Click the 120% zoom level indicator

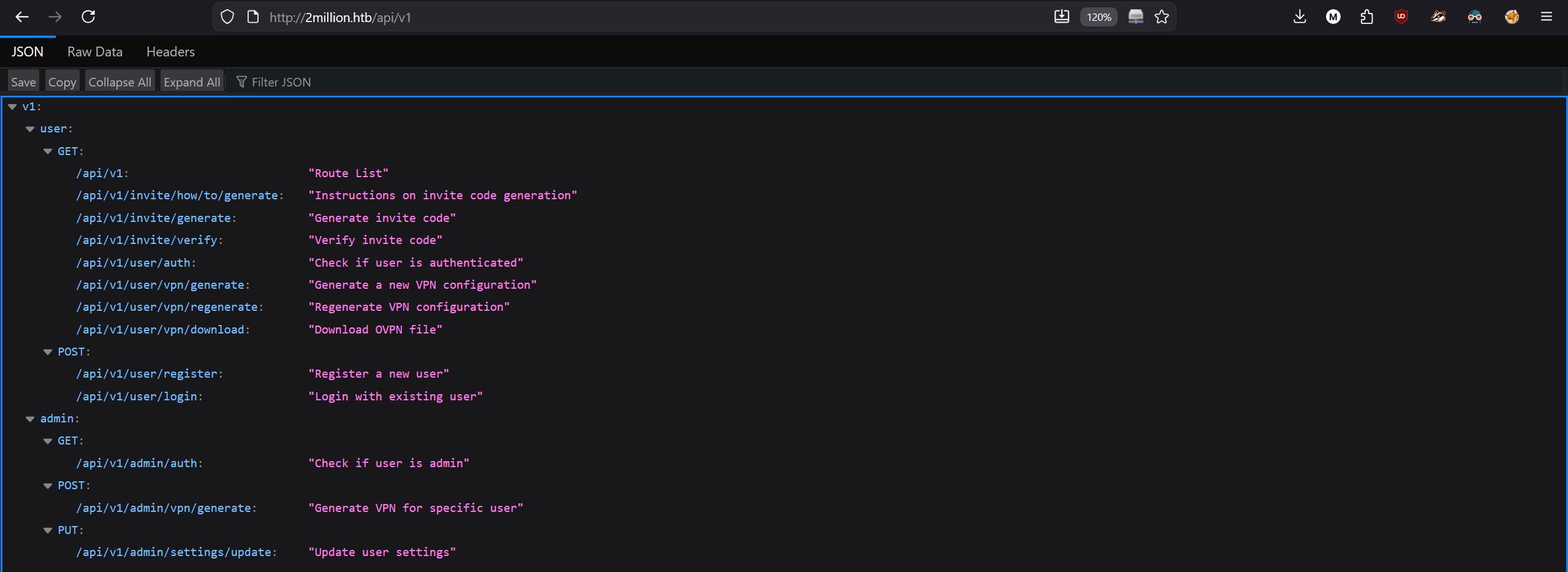coord(1098,17)
